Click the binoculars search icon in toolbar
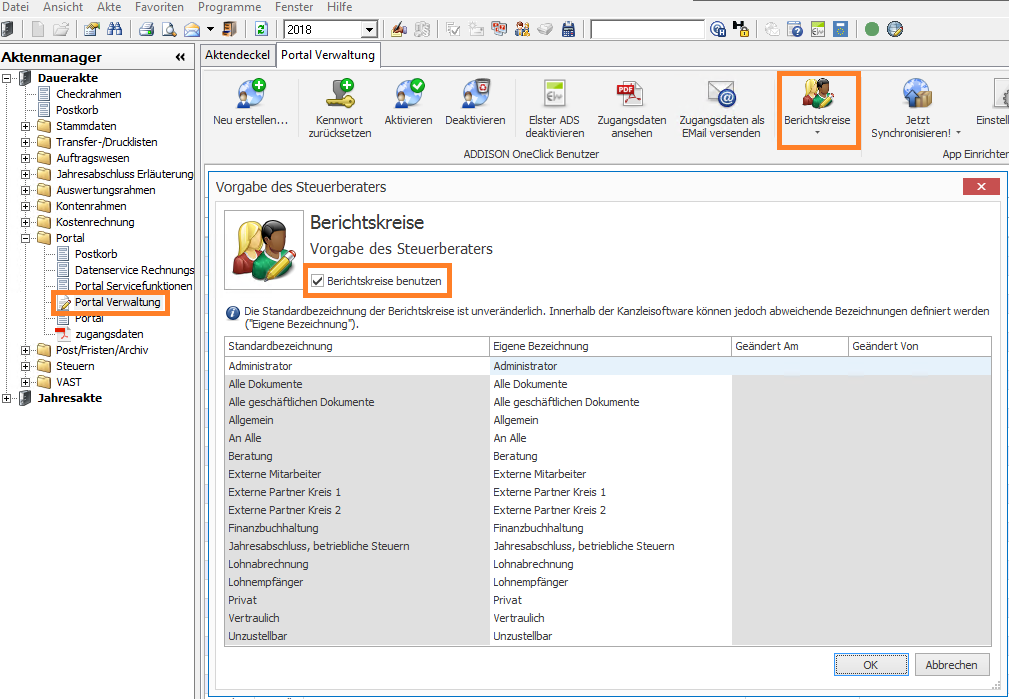The image size is (1009, 699). (x=115, y=29)
